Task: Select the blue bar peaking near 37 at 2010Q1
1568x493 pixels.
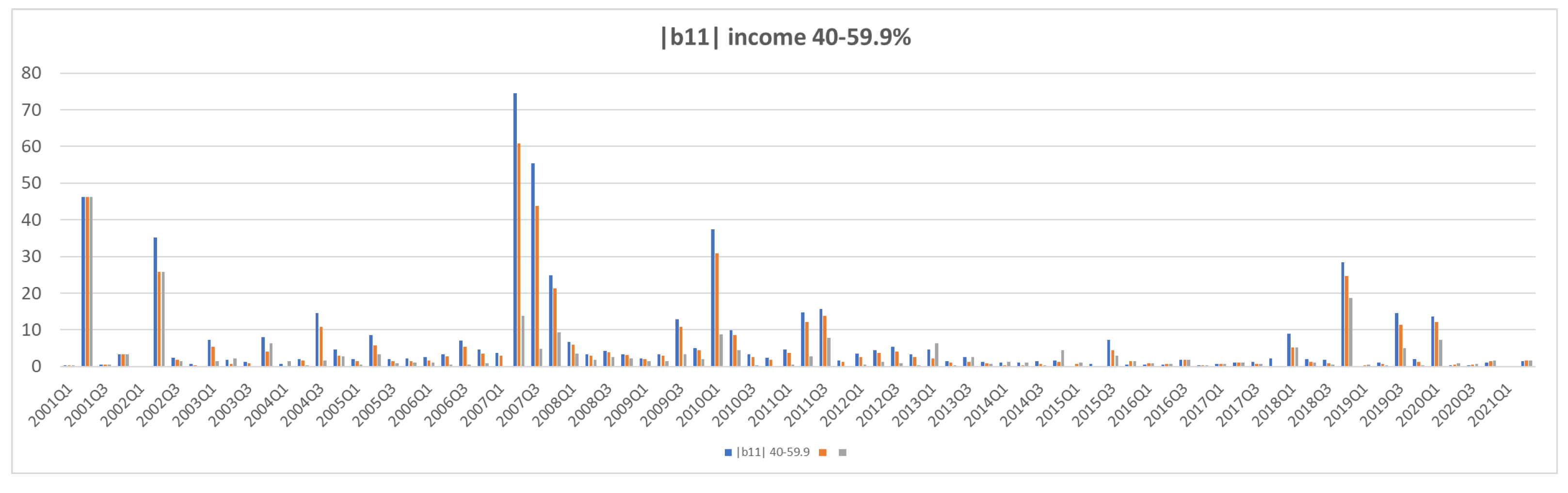Action: (713, 298)
